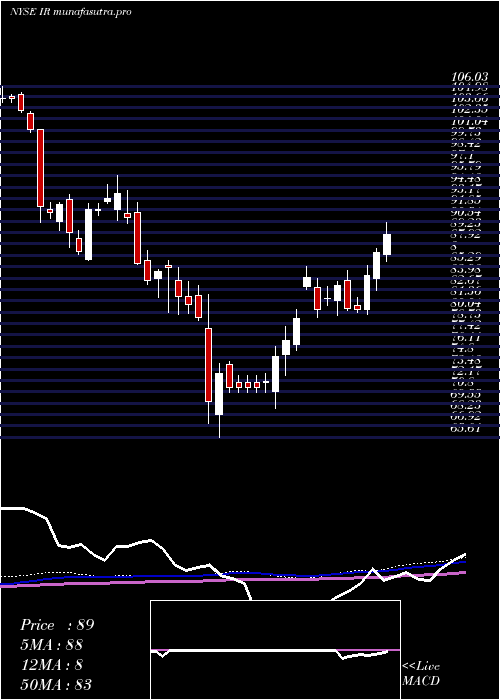The width and height of the screenshot is (500, 700).
Task: Select the 101.04 price axis label
Action: tap(470, 121)
